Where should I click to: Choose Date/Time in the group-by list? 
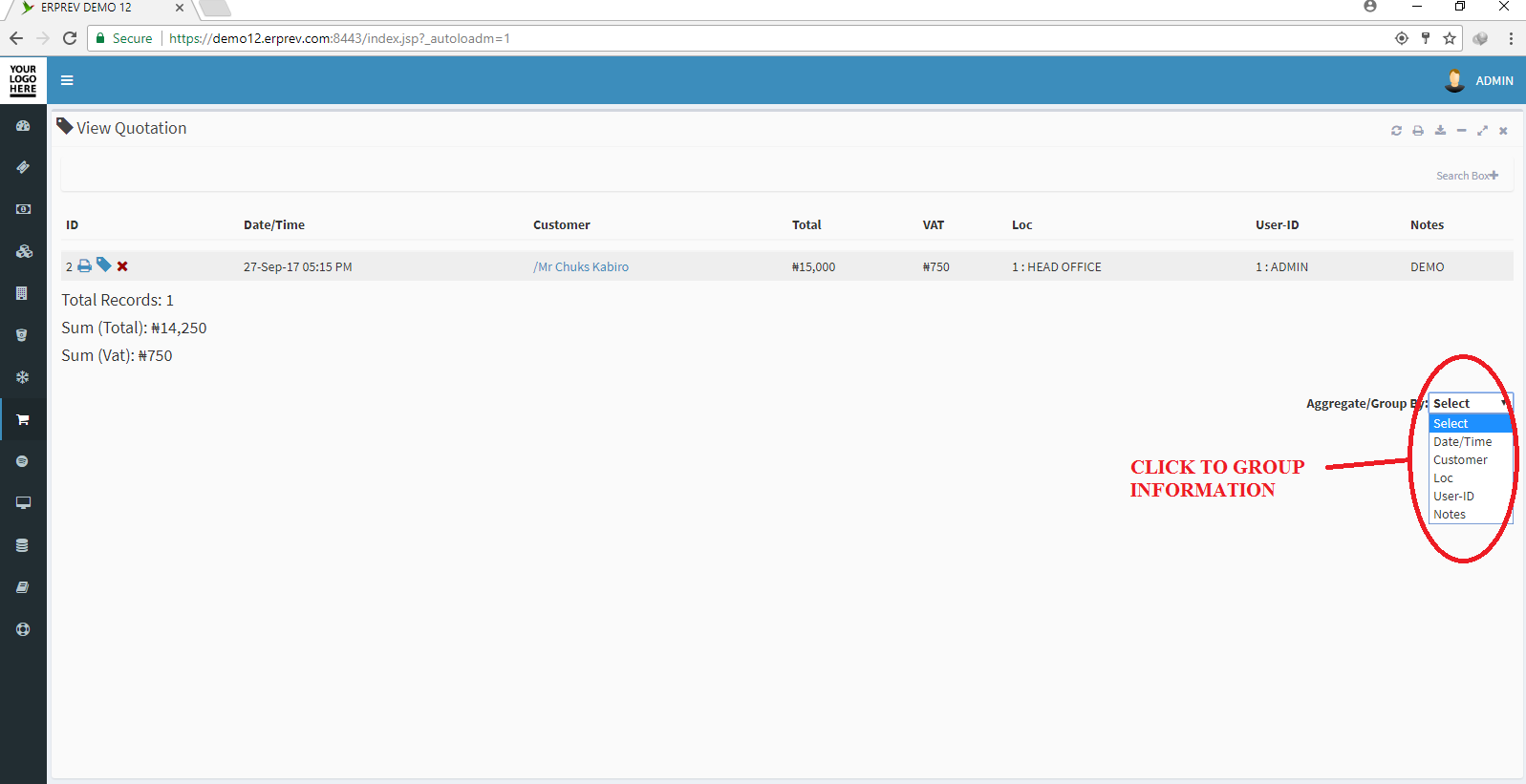(1471, 441)
